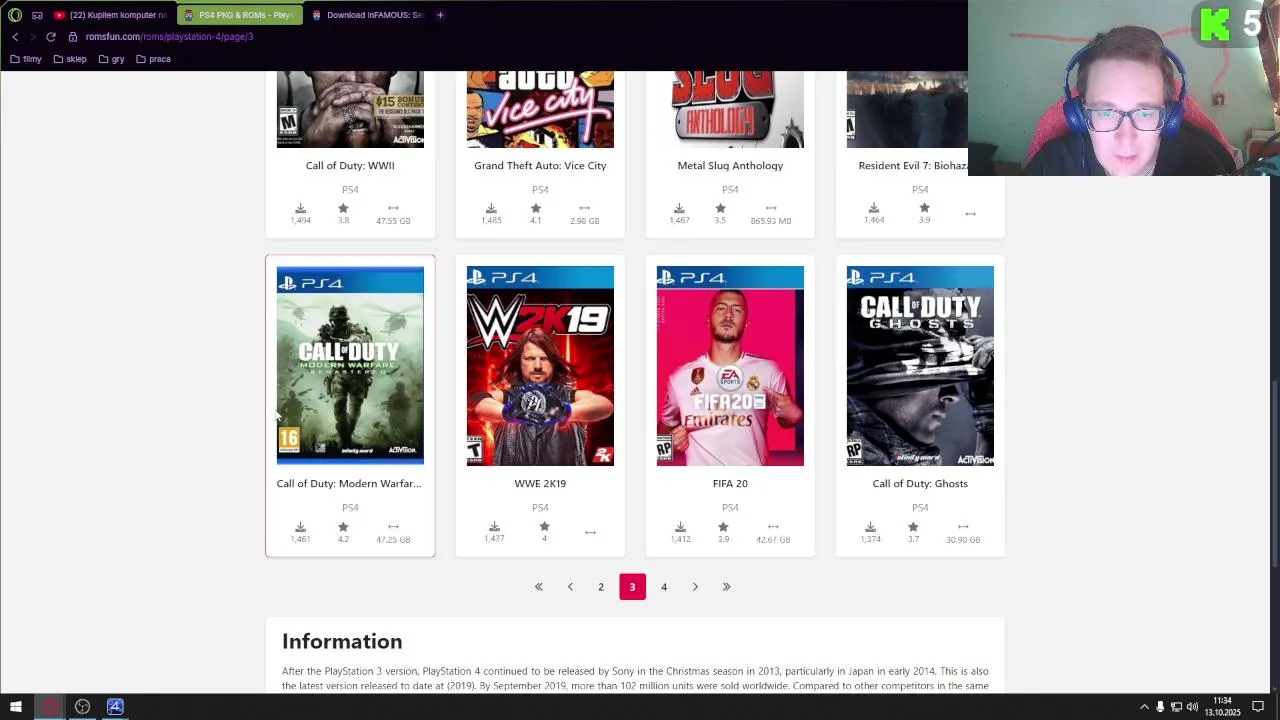Click star rating icon under Call of Duty: WWII
The image size is (1280, 720).
[x=343, y=209]
